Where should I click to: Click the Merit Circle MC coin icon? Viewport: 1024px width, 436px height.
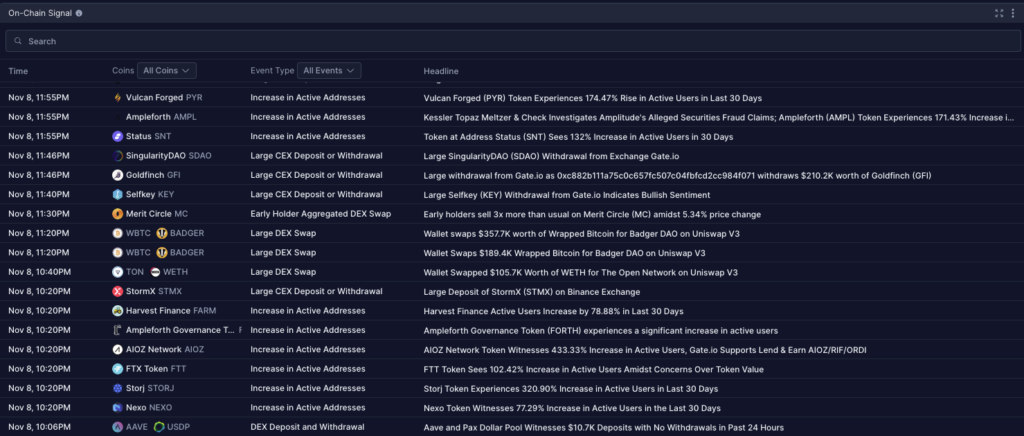(x=118, y=214)
